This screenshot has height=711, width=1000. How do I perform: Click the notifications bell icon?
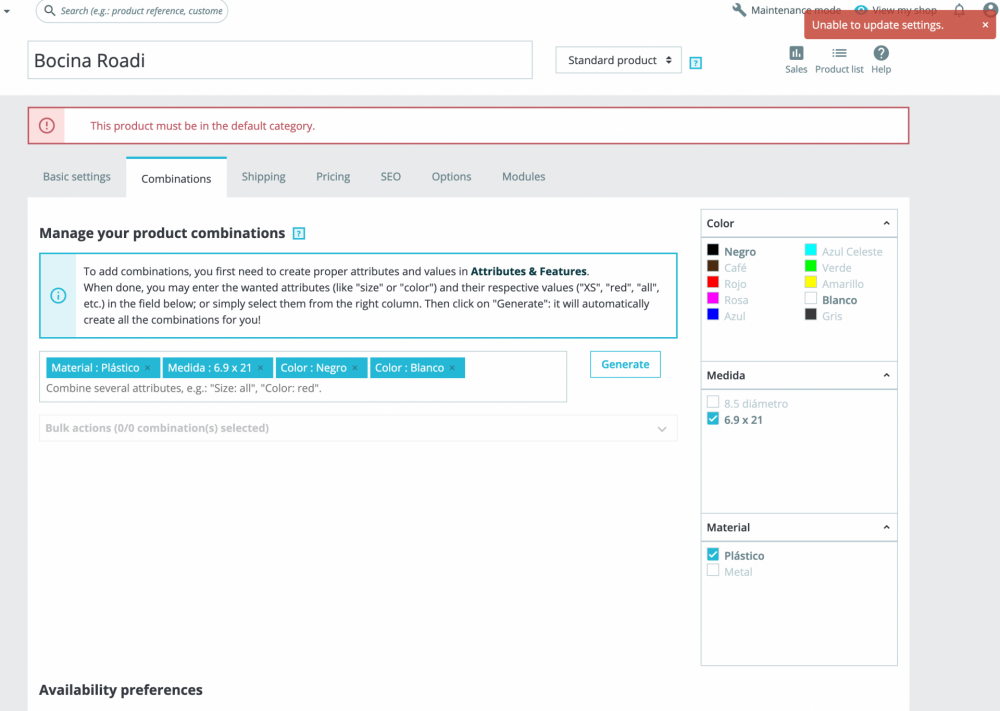(959, 10)
